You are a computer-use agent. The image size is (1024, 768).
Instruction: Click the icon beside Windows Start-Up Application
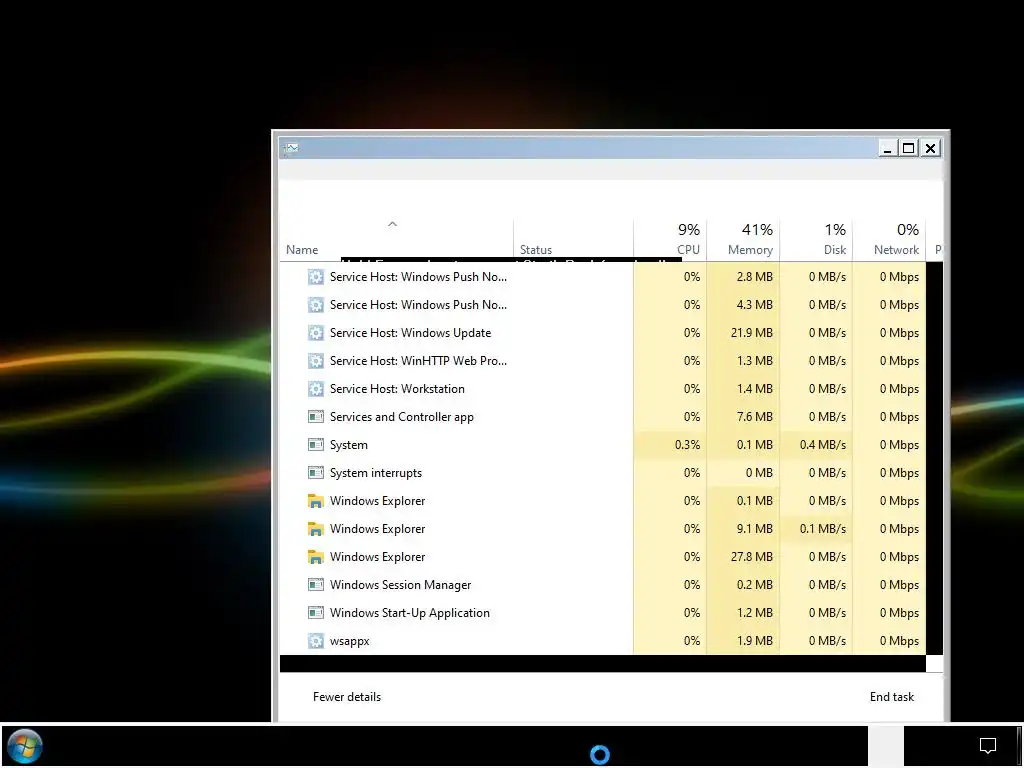pyautogui.click(x=316, y=613)
